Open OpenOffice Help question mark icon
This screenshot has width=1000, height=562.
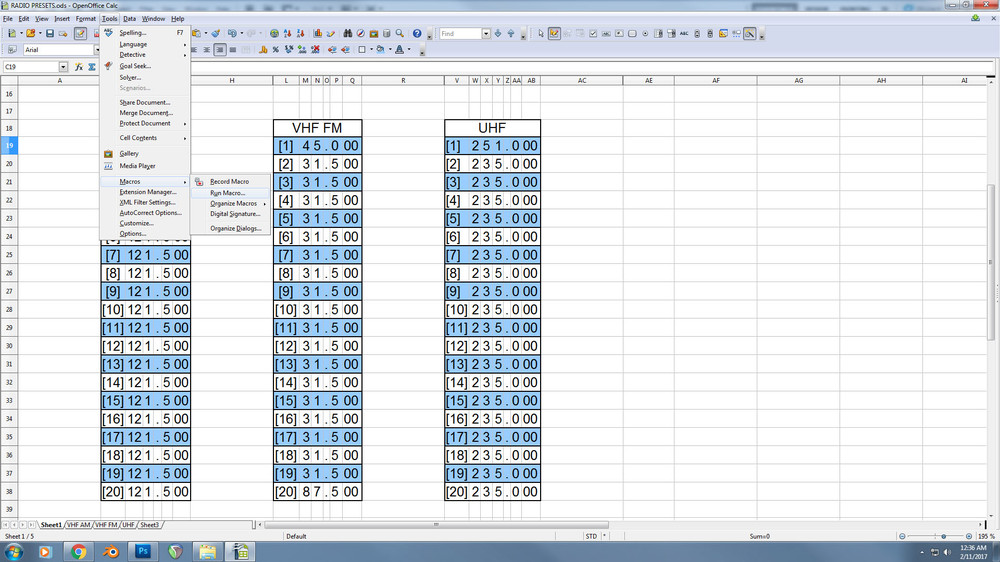[x=417, y=33]
